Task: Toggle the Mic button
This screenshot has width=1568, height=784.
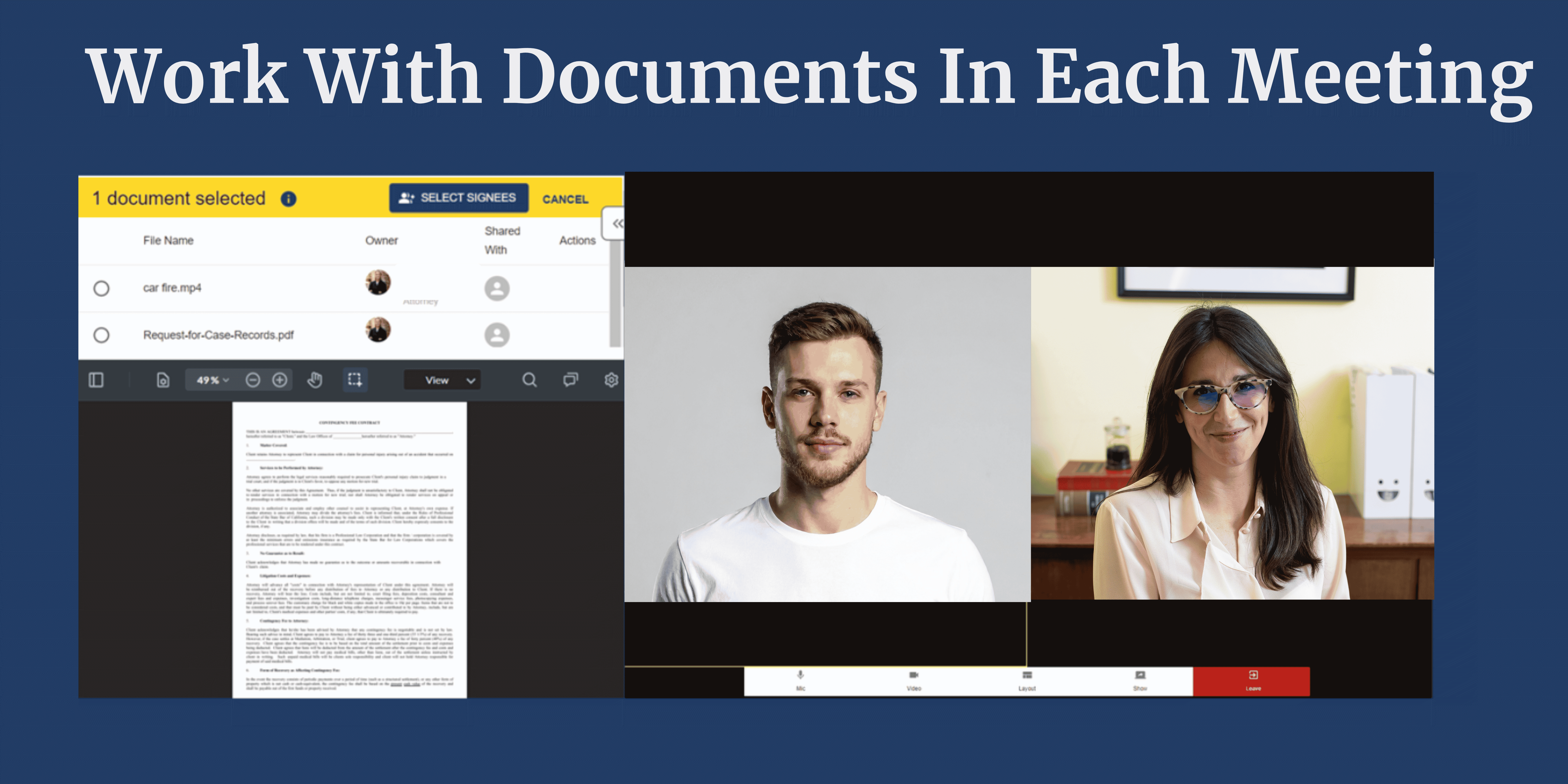Action: click(x=800, y=681)
